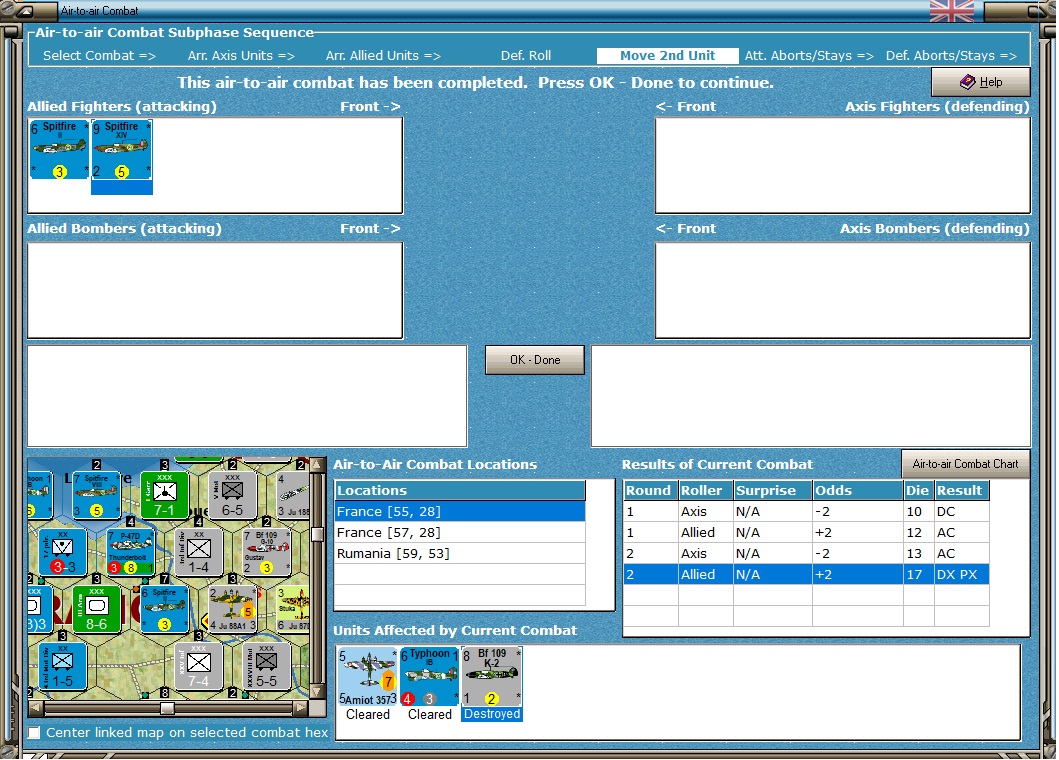Click the P-47D Thunderbolt counter on map
Viewport: 1059px width, 760px height.
130,553
